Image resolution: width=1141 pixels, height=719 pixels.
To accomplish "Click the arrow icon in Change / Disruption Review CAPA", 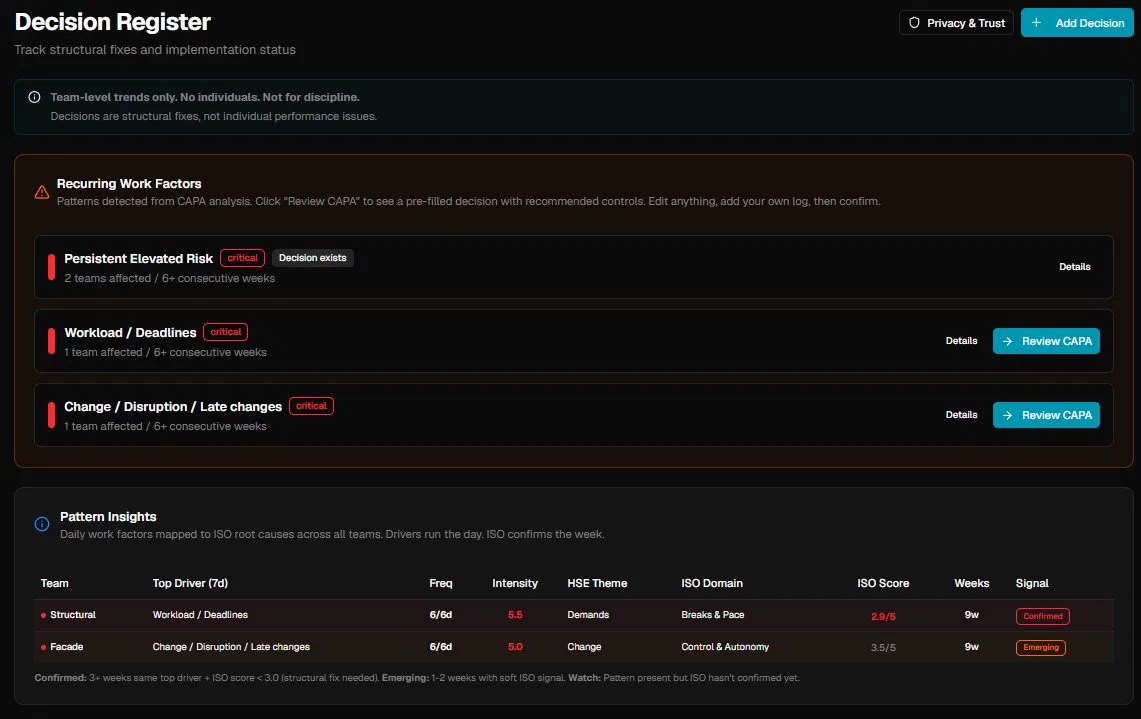I will (x=1007, y=416).
